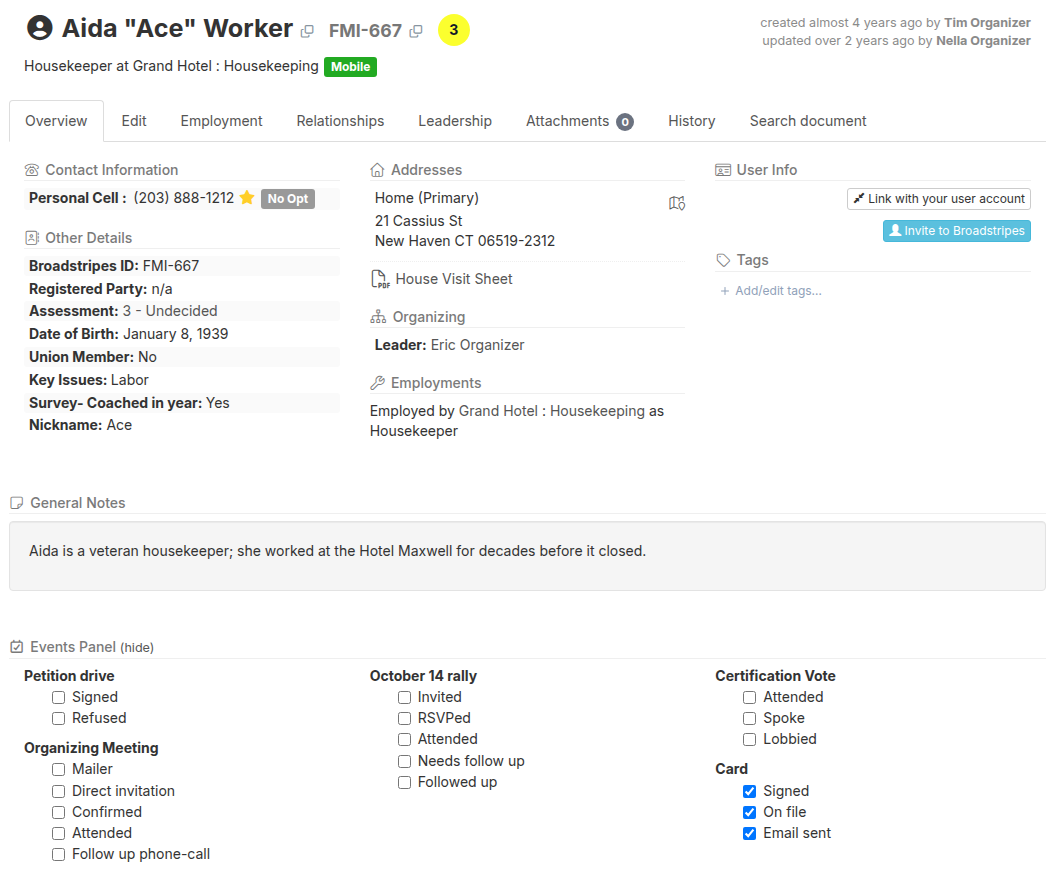Click the 21 Cassius St address
Viewport: 1054px width, 880px height.
coord(419,221)
